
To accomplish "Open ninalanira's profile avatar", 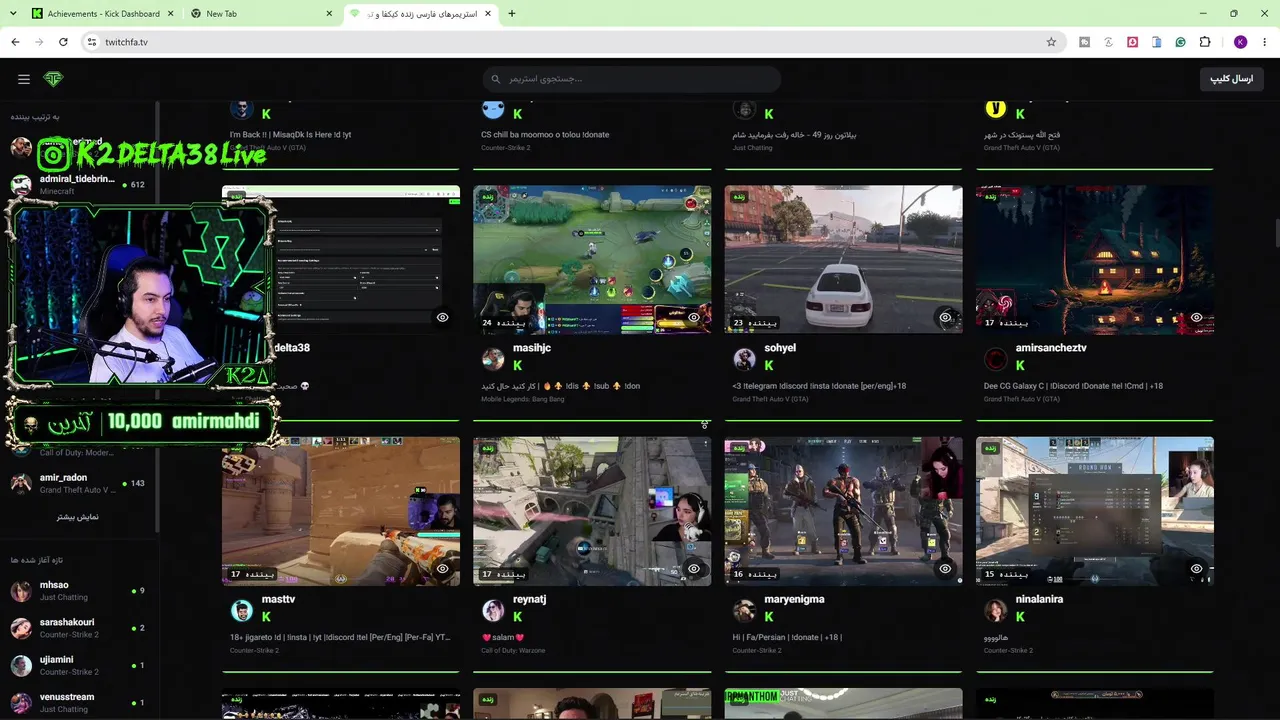I will tap(995, 610).
